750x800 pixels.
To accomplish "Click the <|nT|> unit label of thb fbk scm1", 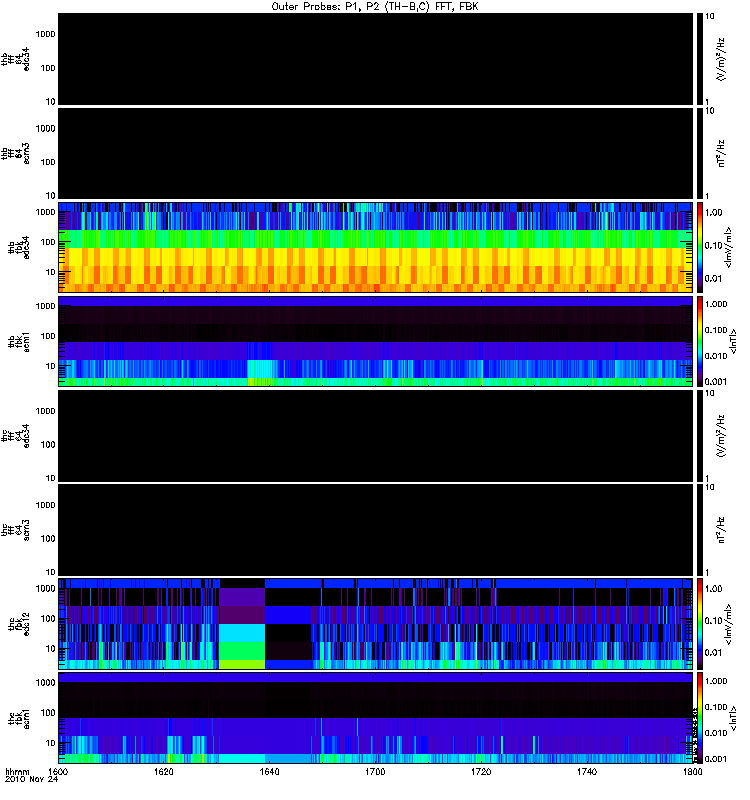I will (x=733, y=342).
